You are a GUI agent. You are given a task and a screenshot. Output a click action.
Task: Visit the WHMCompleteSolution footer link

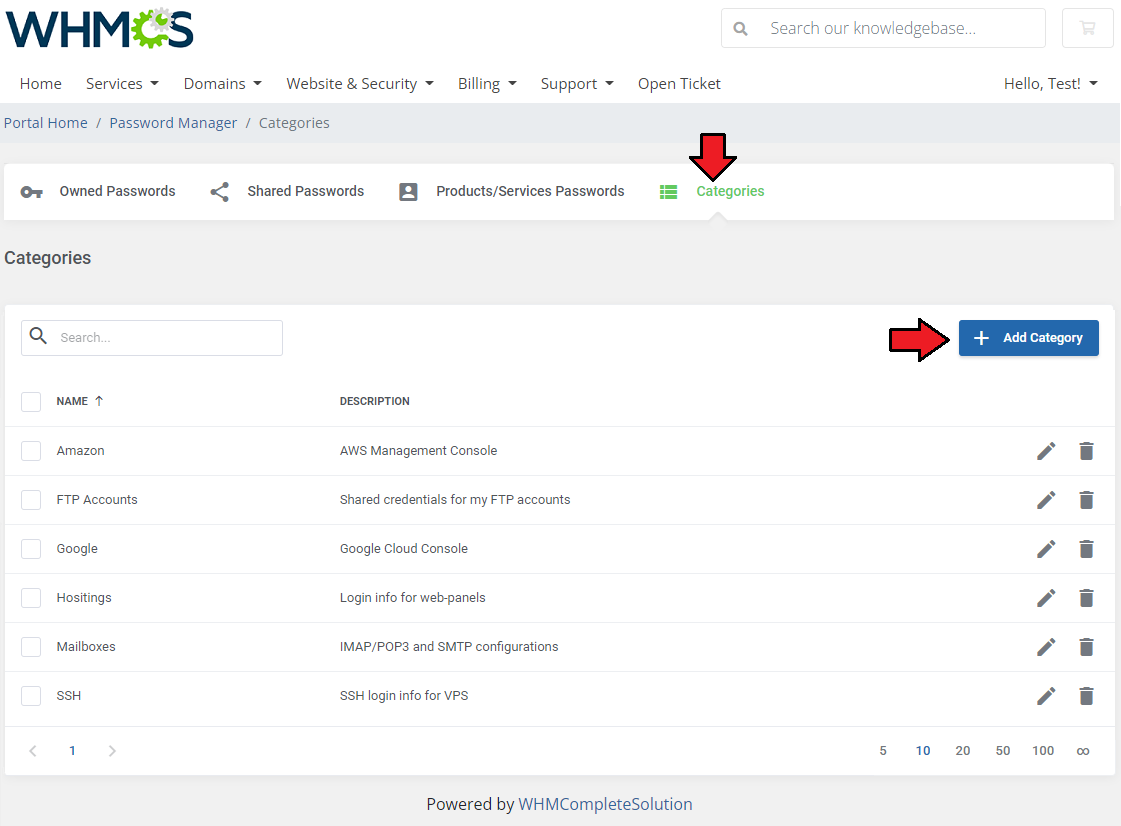coord(605,805)
